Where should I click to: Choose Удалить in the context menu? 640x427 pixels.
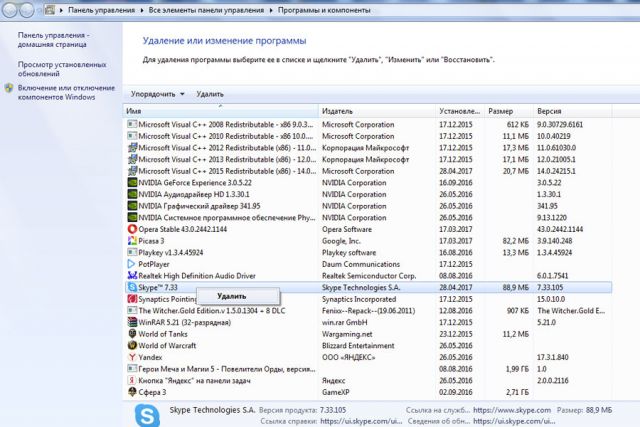[x=232, y=296]
